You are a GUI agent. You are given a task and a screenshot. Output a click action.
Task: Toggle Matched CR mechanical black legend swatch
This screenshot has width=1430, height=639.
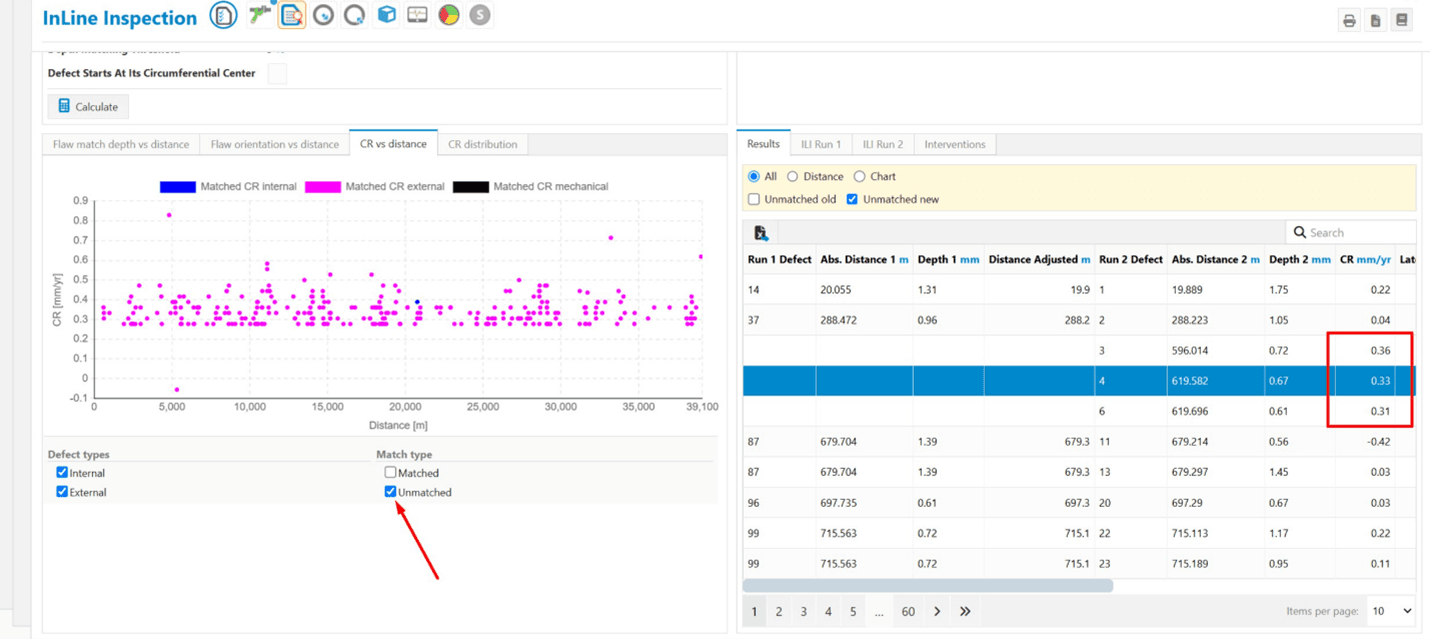tap(471, 187)
